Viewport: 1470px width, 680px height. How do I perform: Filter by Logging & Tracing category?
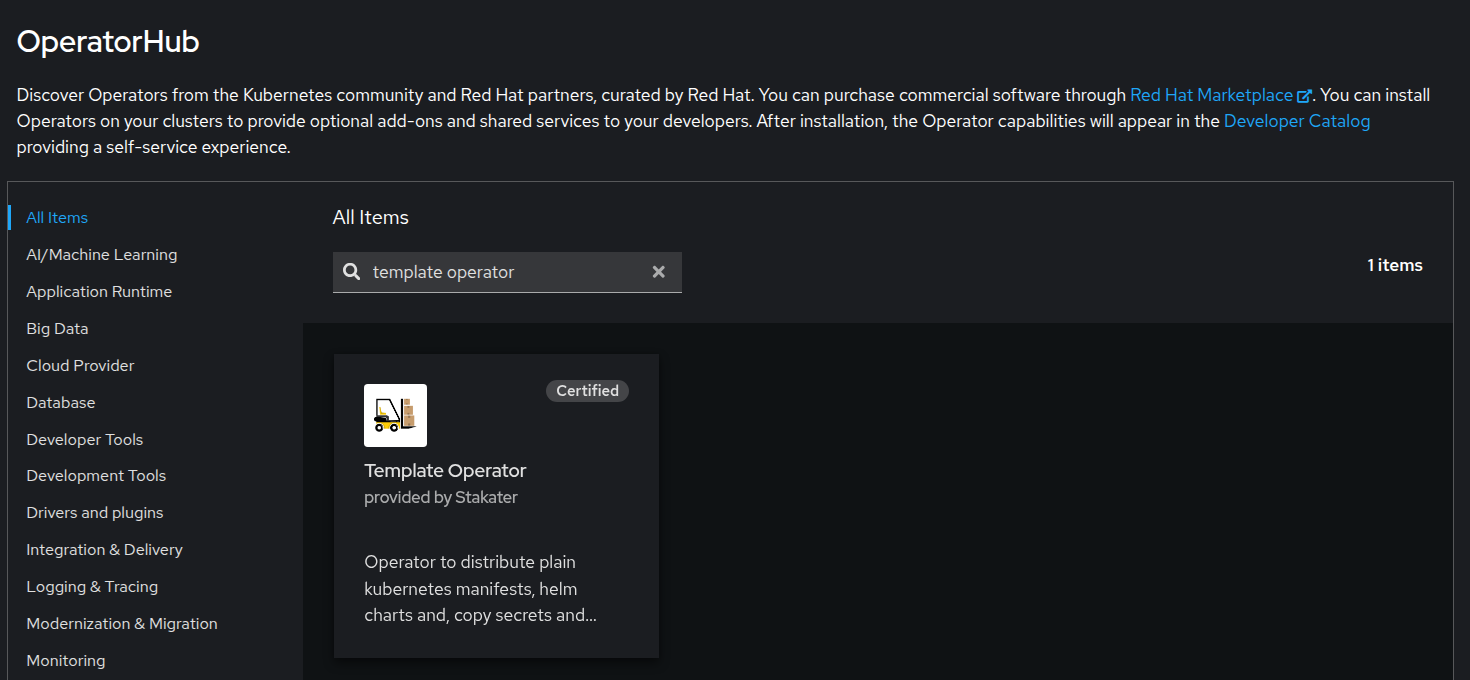(x=92, y=587)
